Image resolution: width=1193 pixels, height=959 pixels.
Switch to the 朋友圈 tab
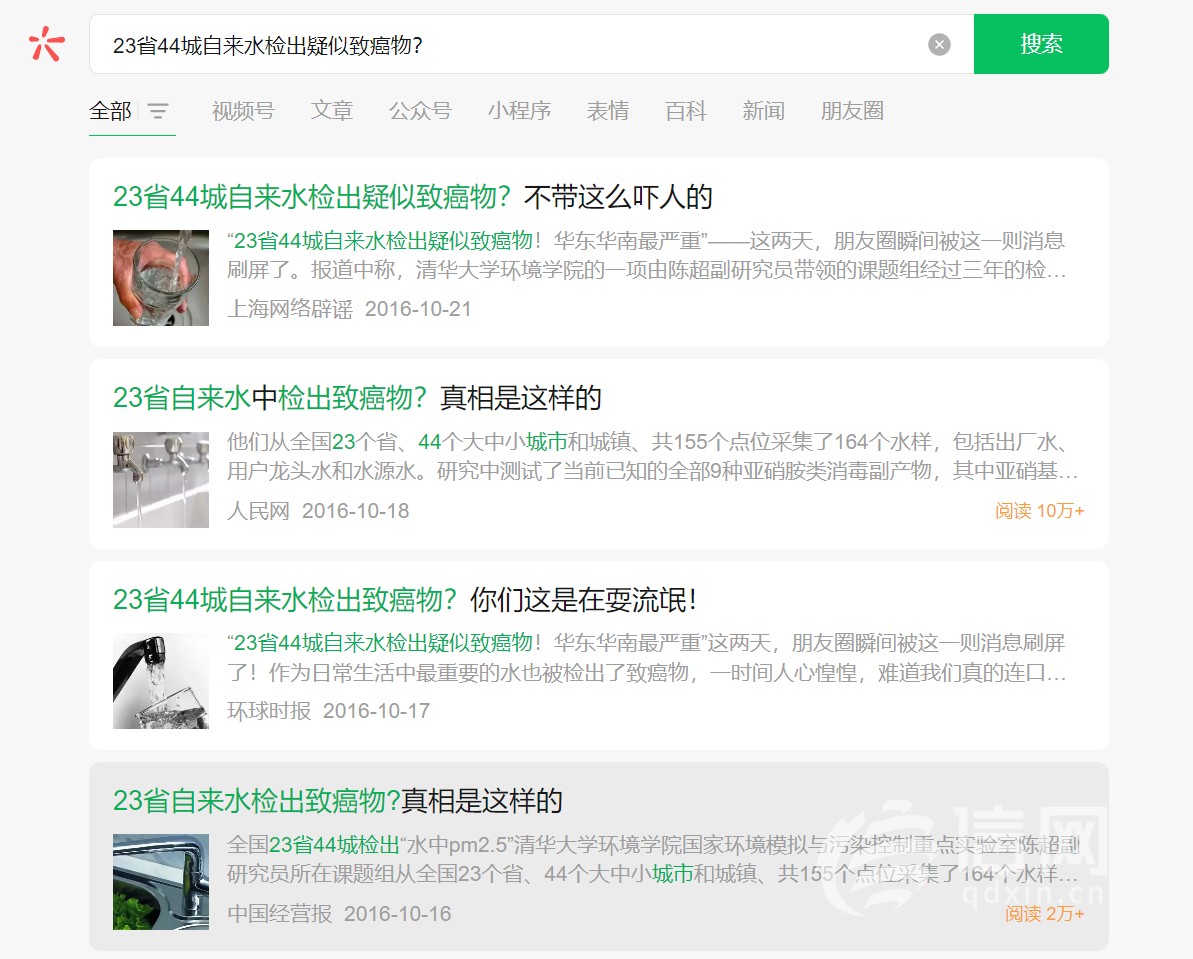[x=852, y=111]
